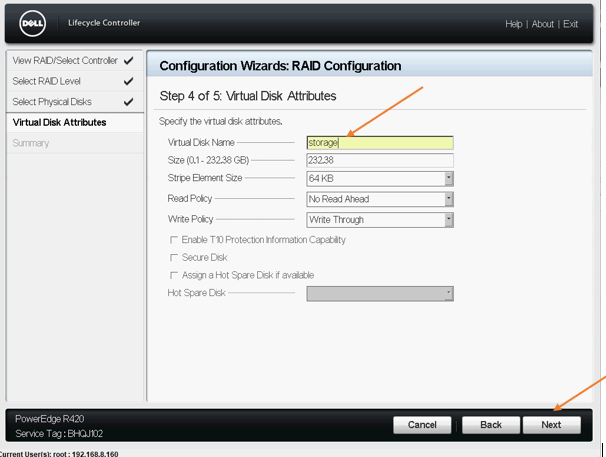Open the Stripe Element Size dropdown
606x457 pixels.
380,179
